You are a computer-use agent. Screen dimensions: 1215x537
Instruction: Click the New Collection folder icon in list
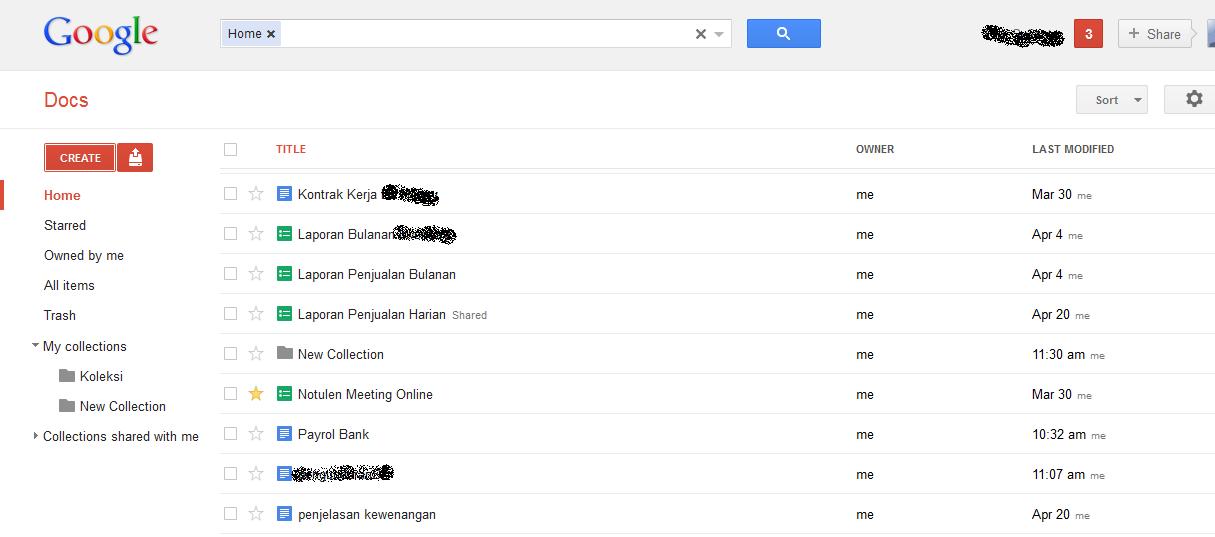(x=284, y=353)
